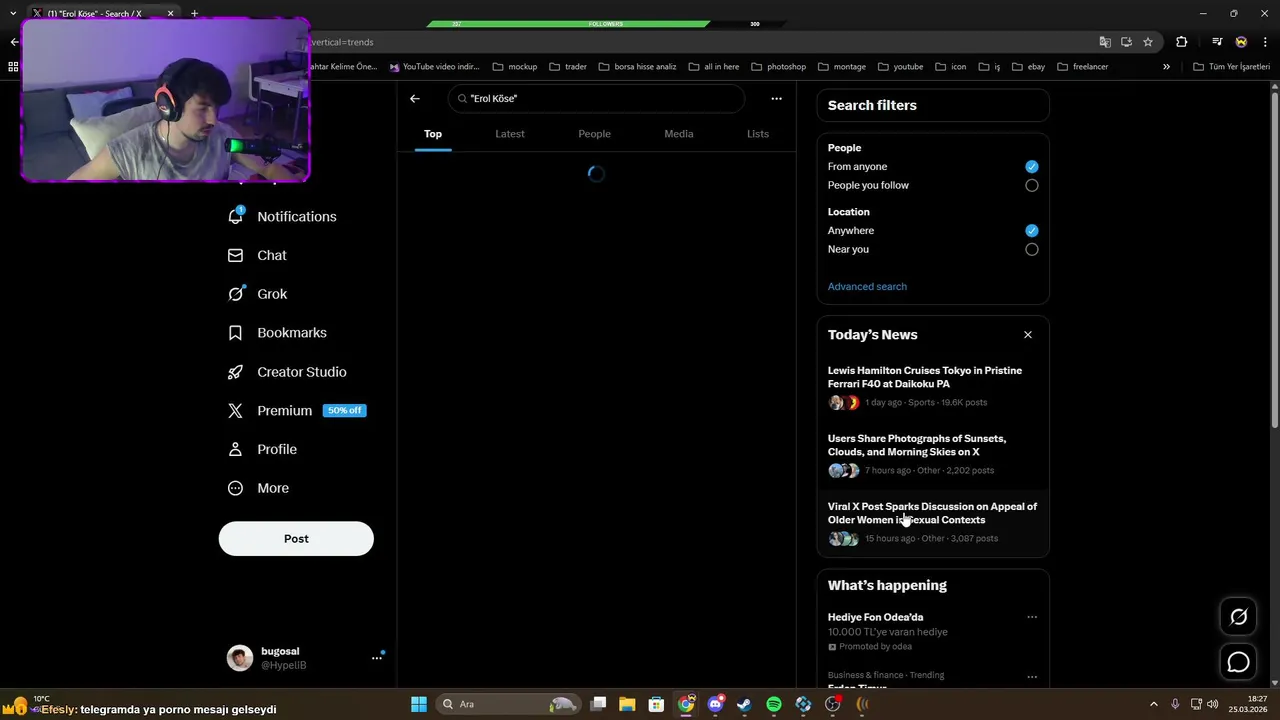Select the From anyone radio option
Screen dimensions: 1280x720
coord(1032,167)
